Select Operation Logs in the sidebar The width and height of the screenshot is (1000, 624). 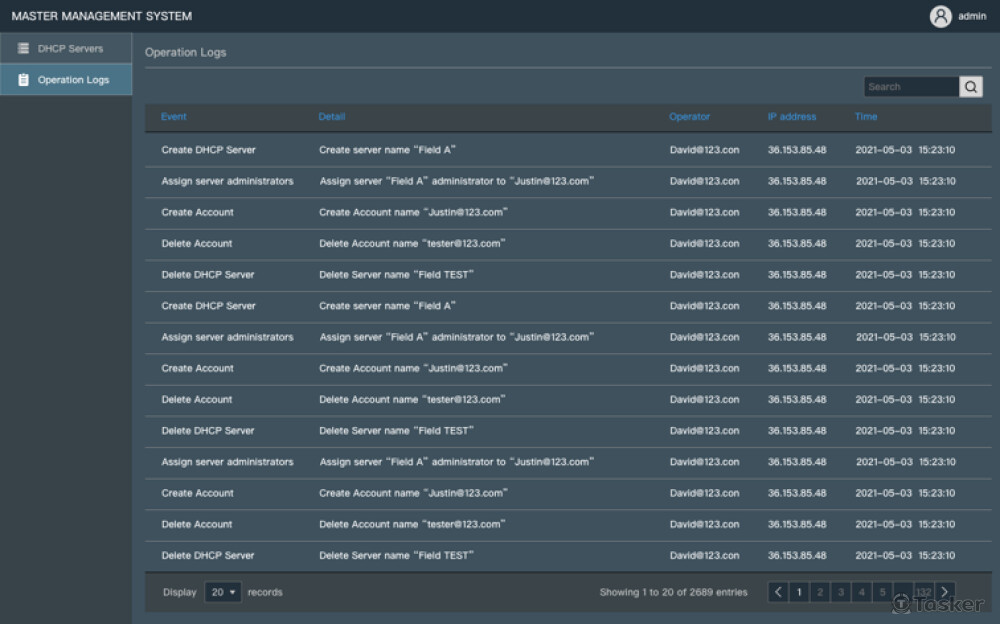click(x=73, y=80)
